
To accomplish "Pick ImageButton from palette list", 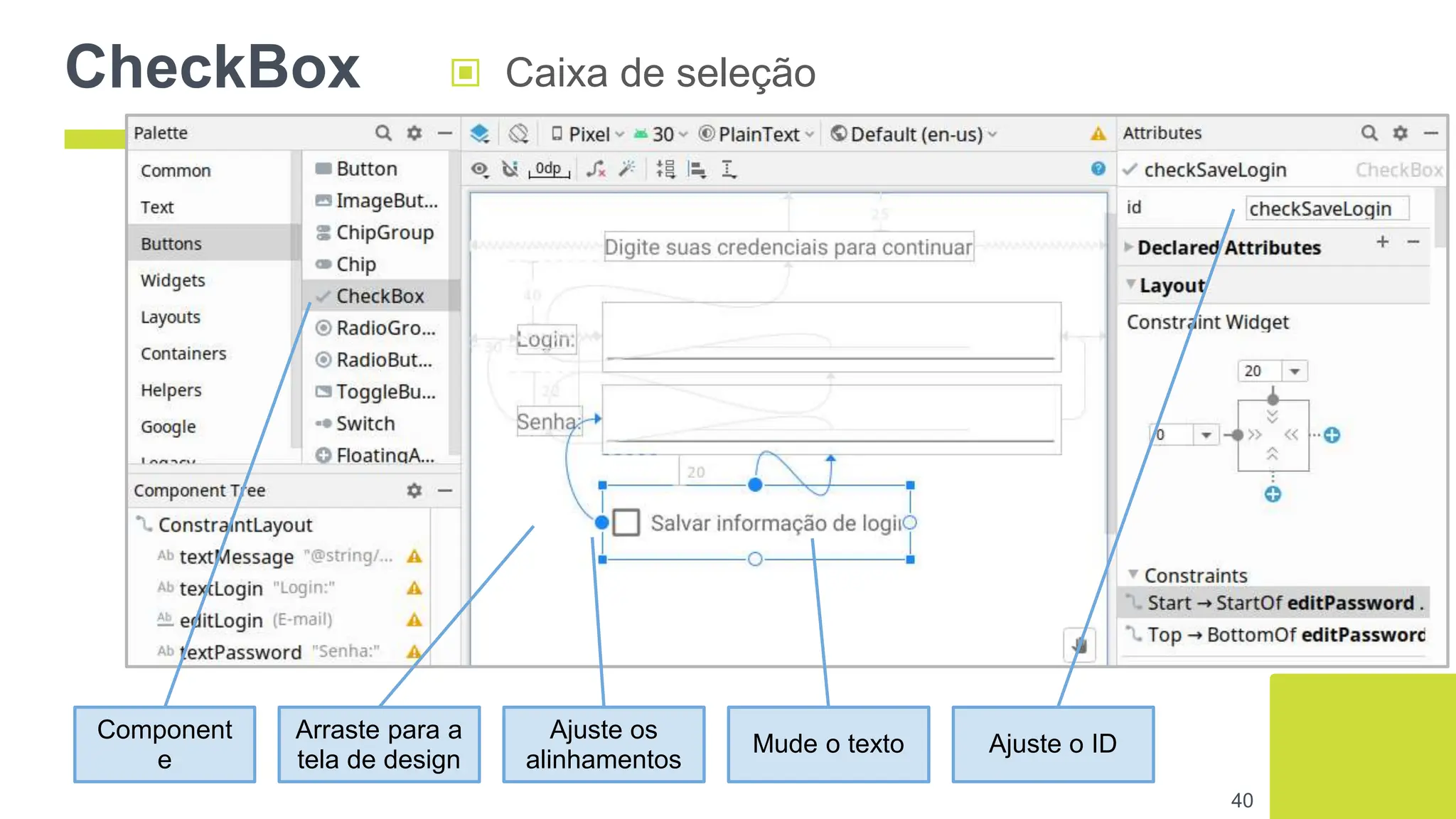I will pos(377,200).
